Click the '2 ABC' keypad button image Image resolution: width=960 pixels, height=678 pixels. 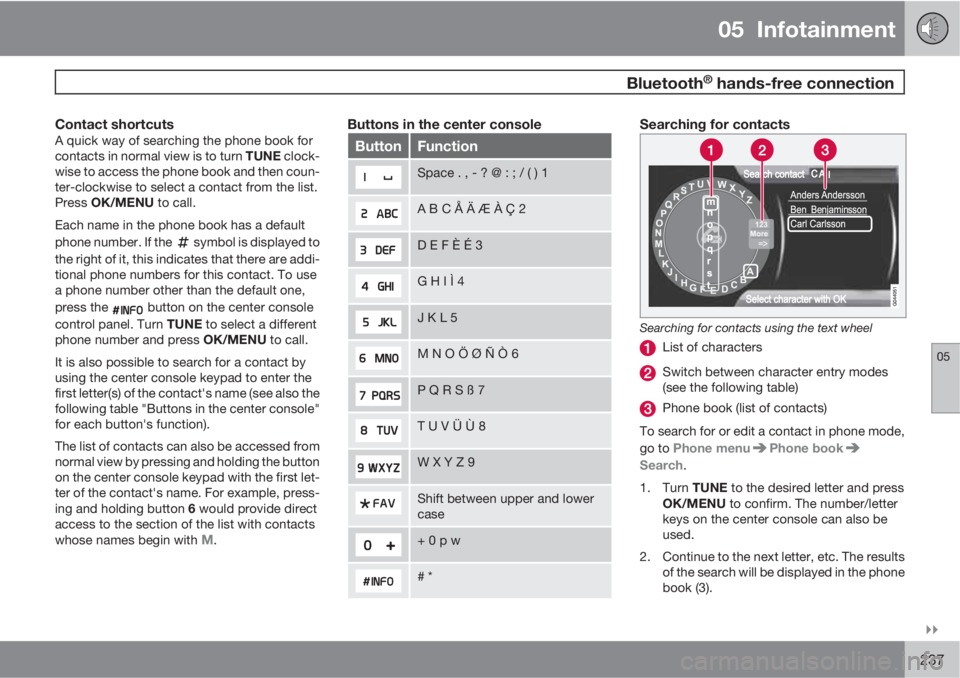click(x=378, y=214)
